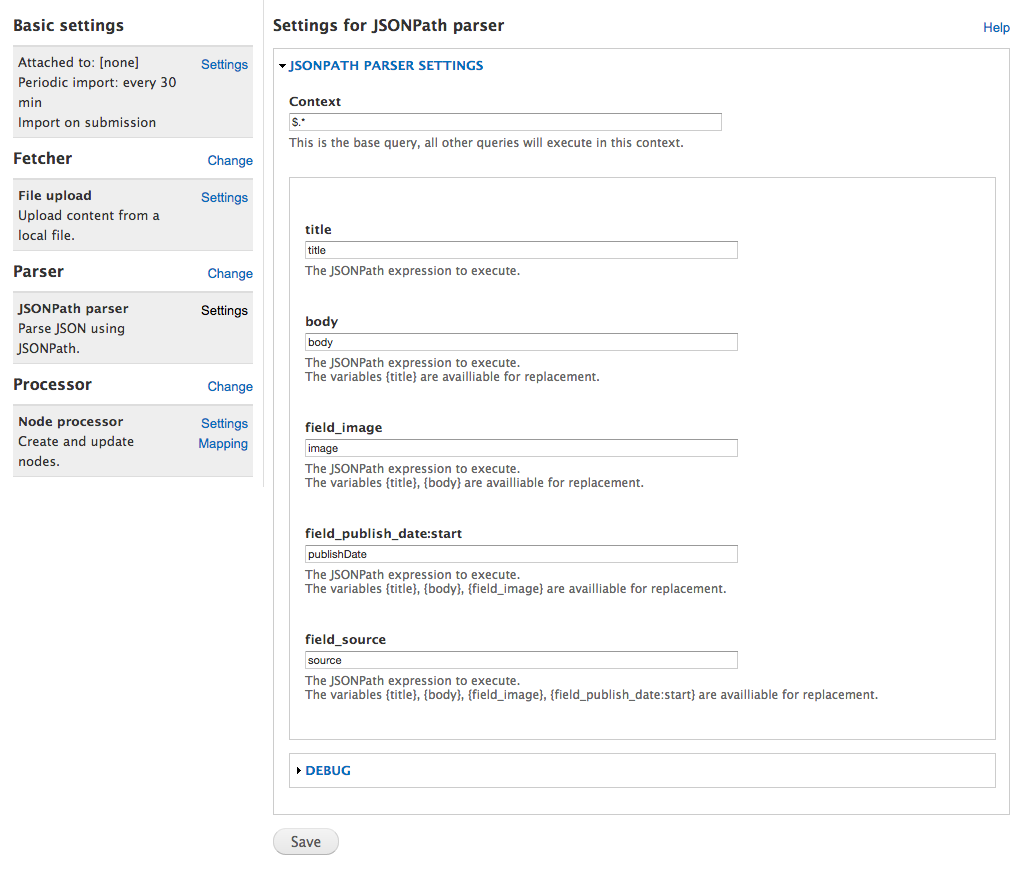
Task: Focus the title JSONPath expression field
Action: [x=521, y=250]
